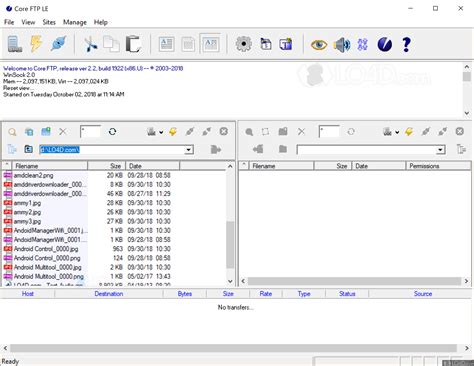Click the local filter input field
Viewport: 474px width, 366px height.
click(x=90, y=132)
